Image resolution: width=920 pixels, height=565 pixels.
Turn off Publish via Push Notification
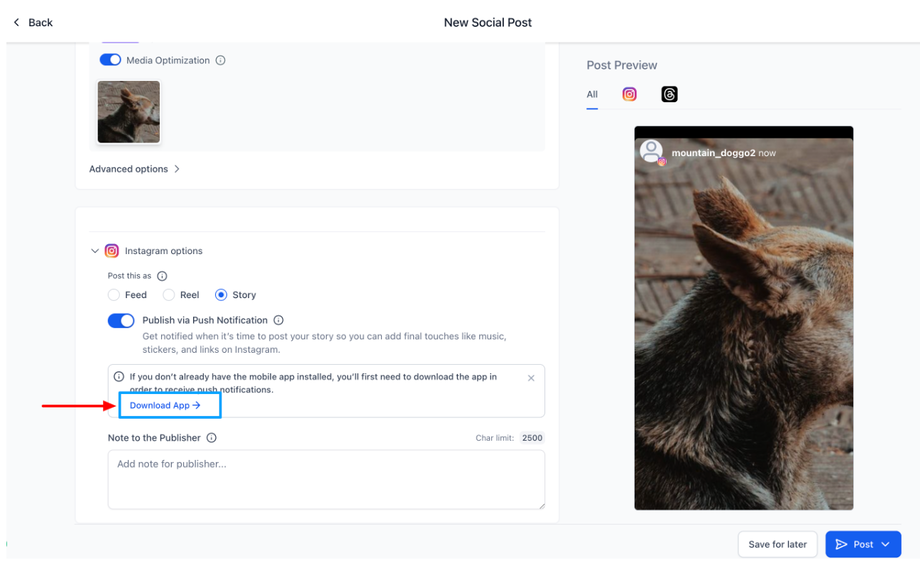point(121,320)
